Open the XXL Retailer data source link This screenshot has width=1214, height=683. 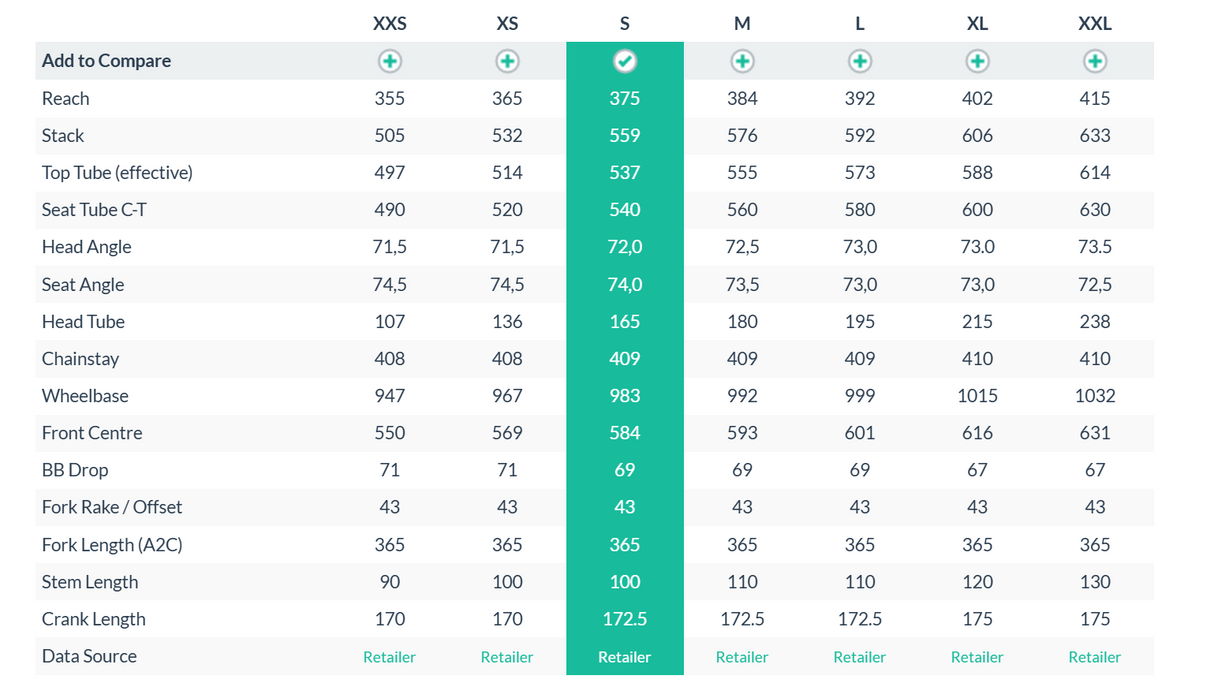point(1095,657)
